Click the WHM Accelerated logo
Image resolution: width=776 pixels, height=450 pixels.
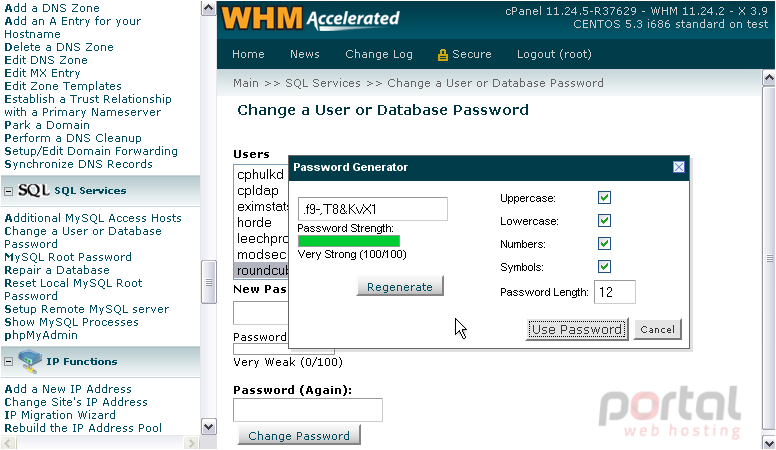(x=310, y=19)
